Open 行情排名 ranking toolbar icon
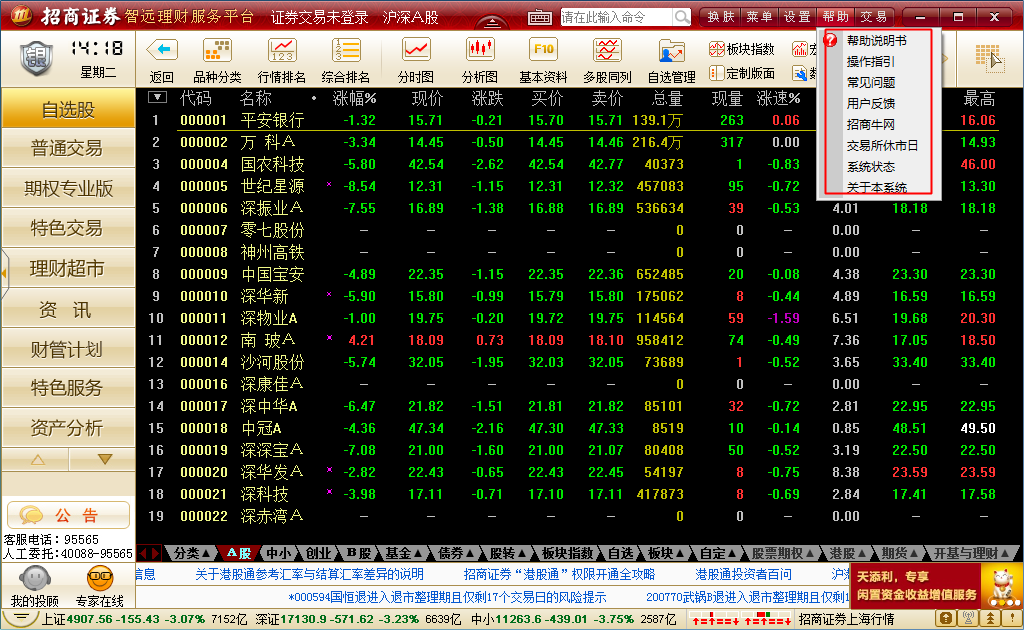 [282, 50]
